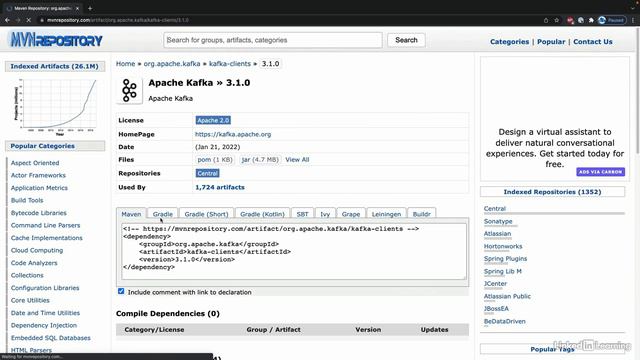The width and height of the screenshot is (640, 360).
Task: Click the share icon in address bar
Action: pos(546,20)
